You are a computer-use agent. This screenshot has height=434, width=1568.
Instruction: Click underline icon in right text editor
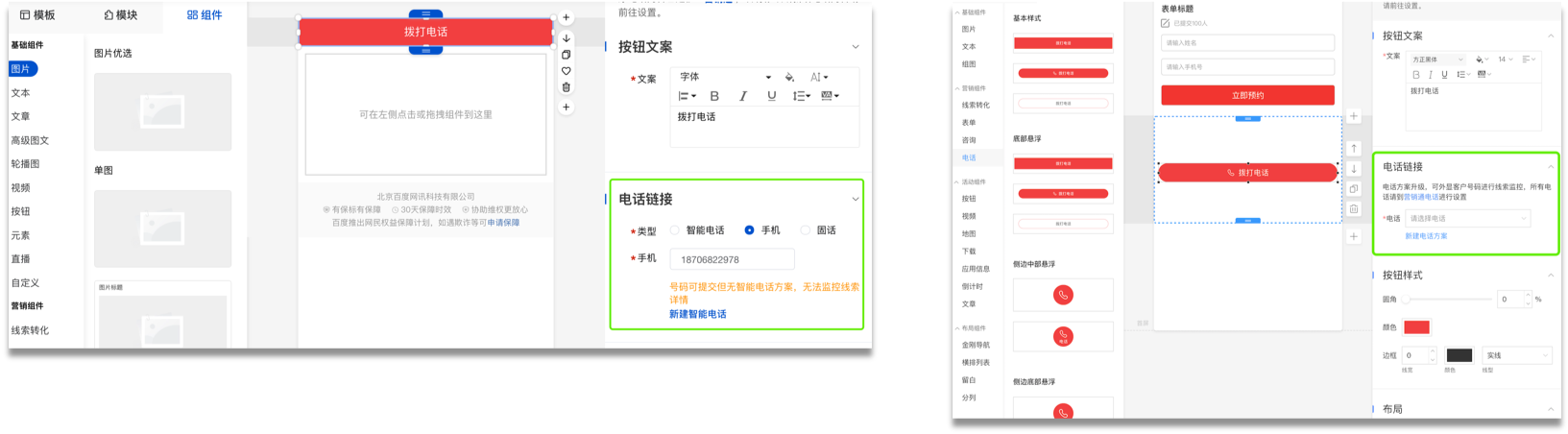(1444, 75)
